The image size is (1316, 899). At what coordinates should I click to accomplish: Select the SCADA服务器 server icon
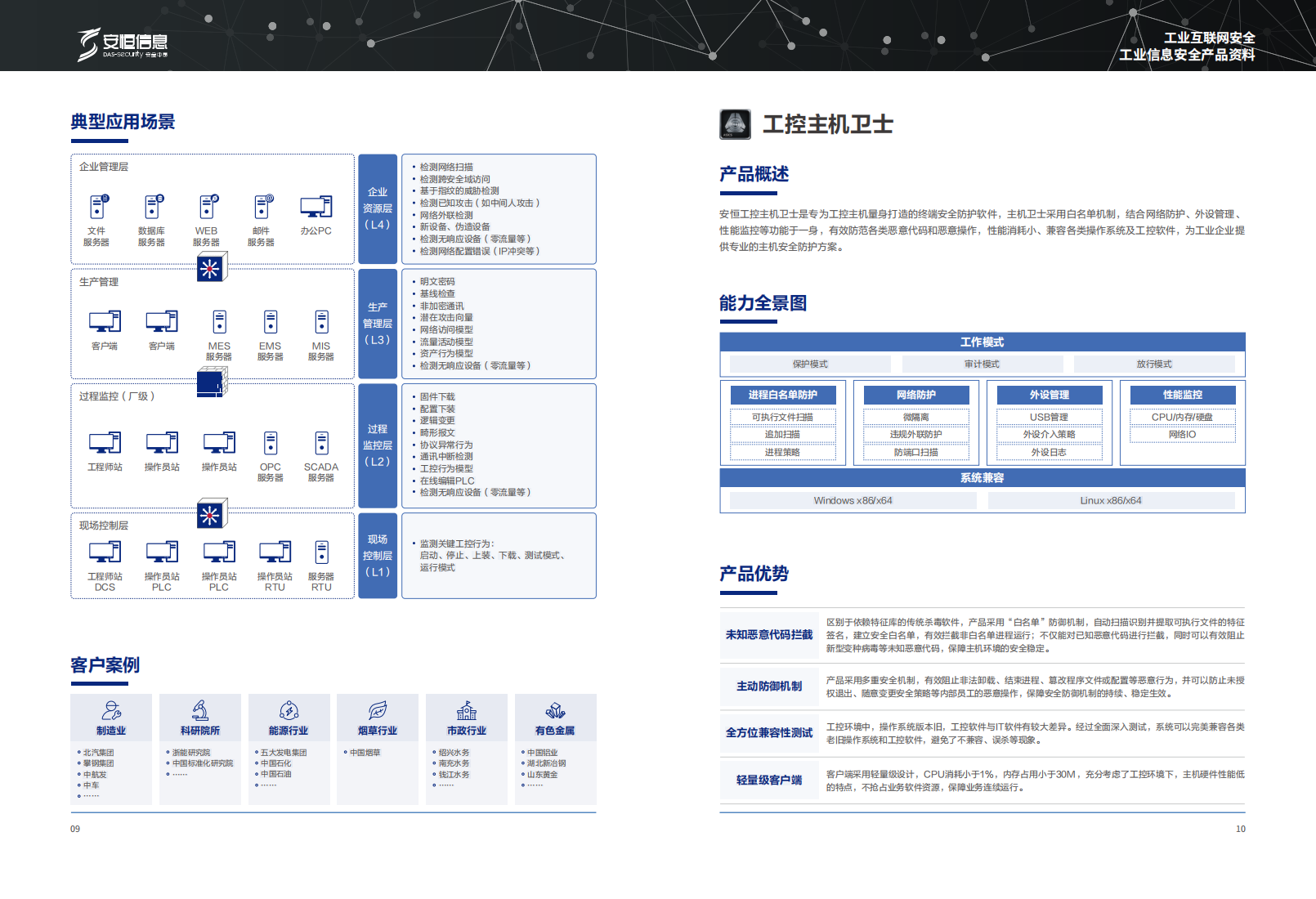(x=321, y=443)
